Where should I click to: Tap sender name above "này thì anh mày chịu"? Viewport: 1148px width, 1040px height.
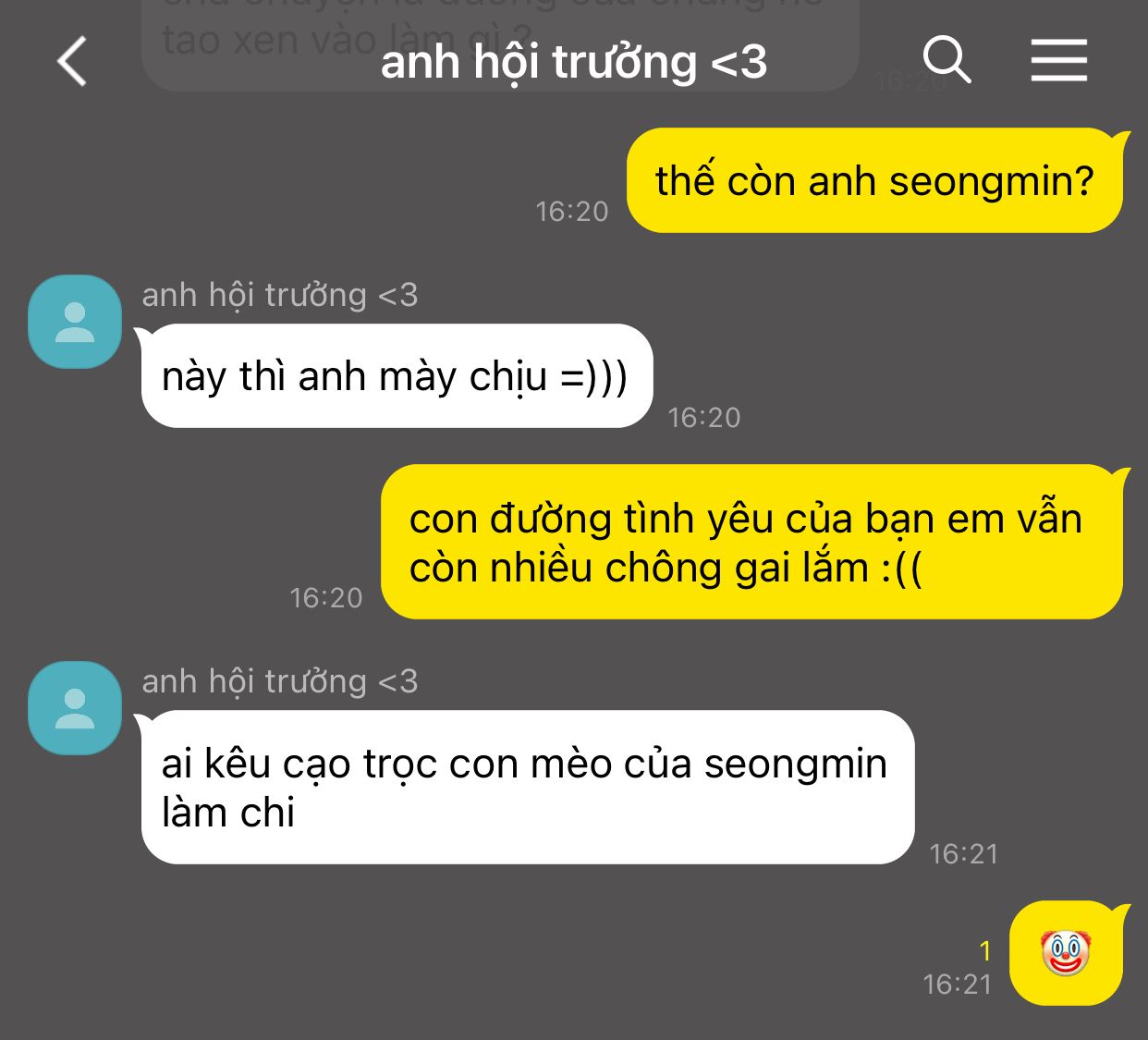point(280,295)
